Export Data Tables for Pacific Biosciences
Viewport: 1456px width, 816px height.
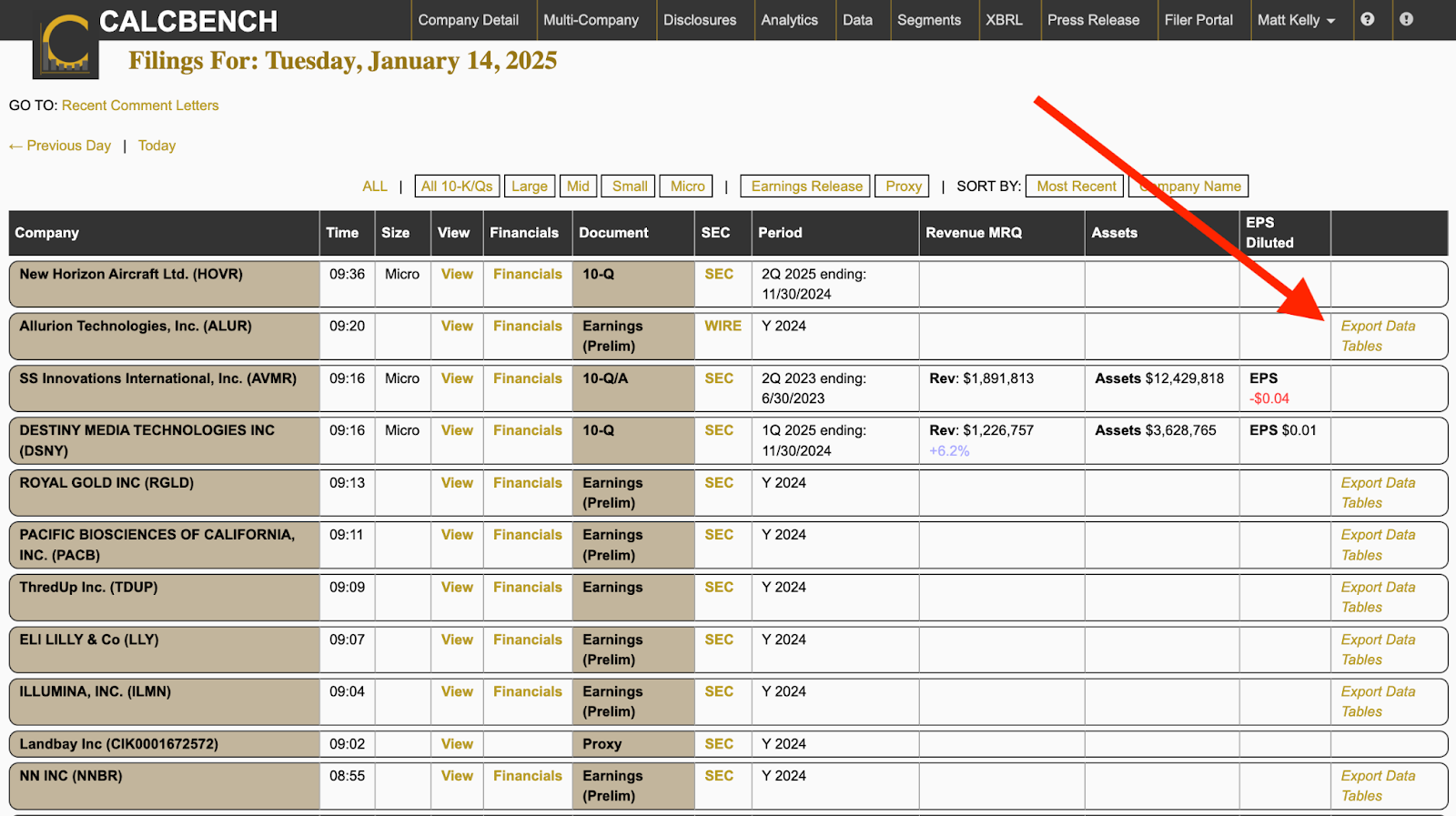point(1378,546)
